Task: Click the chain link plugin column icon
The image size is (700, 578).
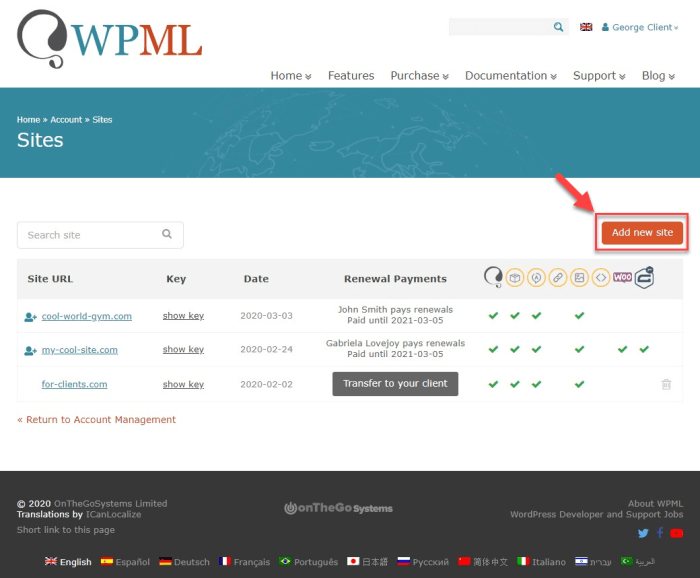Action: pyautogui.click(x=558, y=278)
